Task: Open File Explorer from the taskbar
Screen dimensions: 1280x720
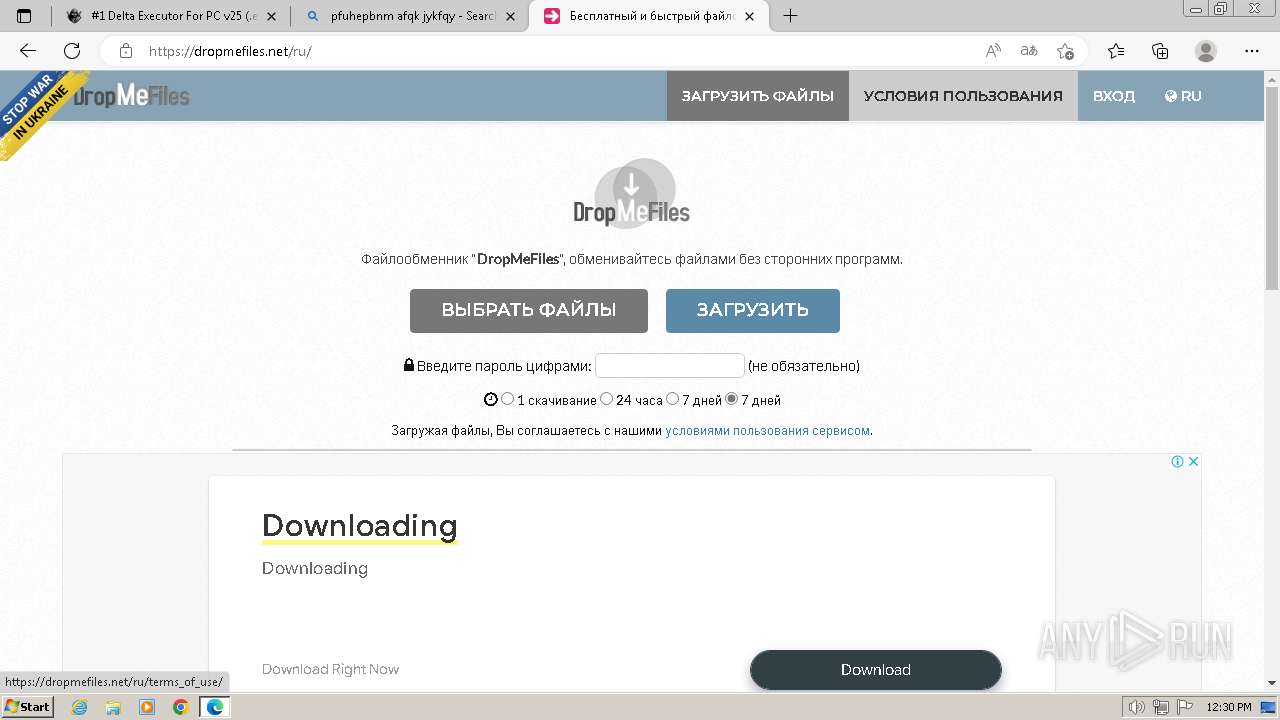Action: pyautogui.click(x=113, y=707)
